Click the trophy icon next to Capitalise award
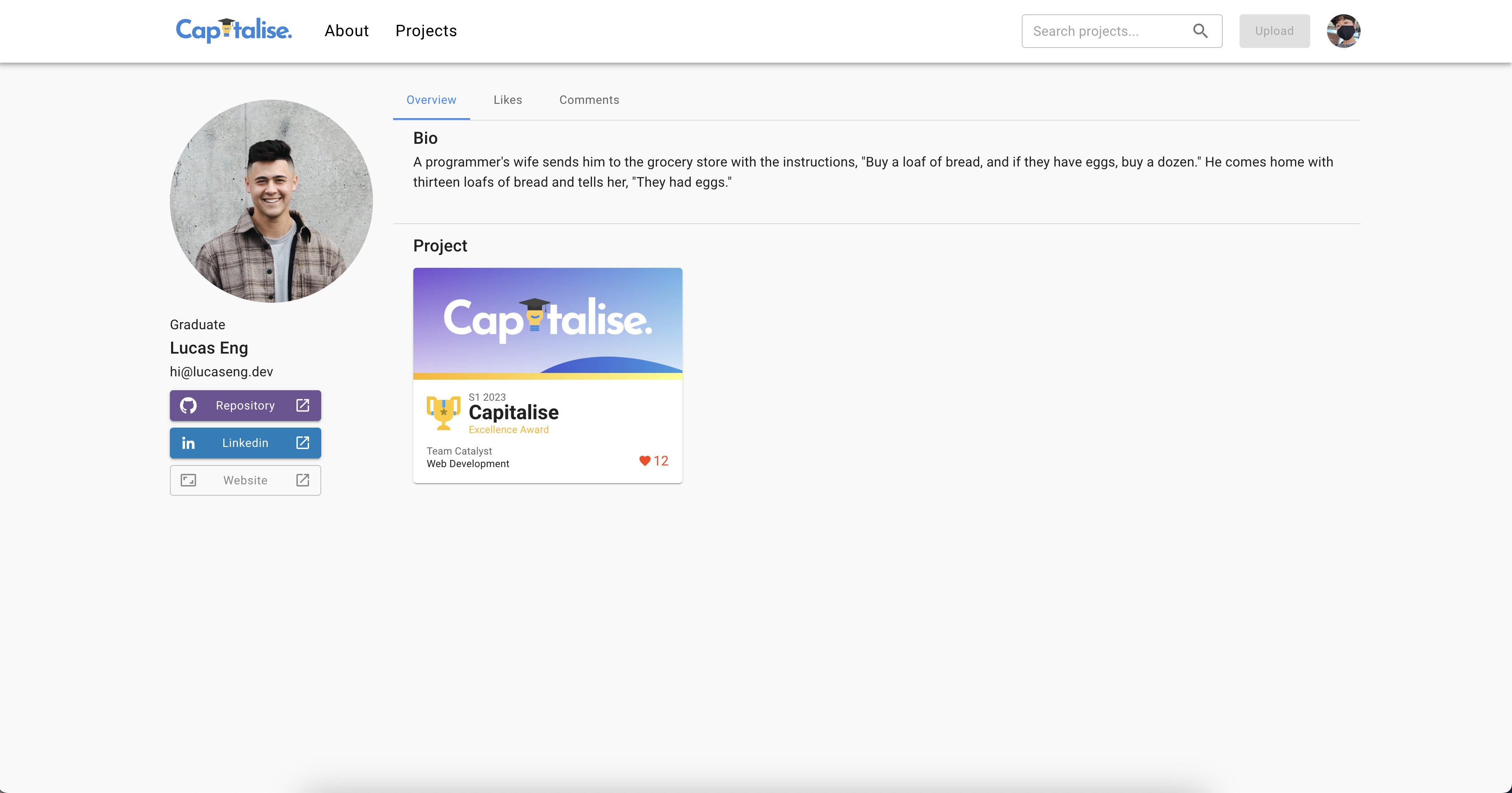 (x=443, y=412)
